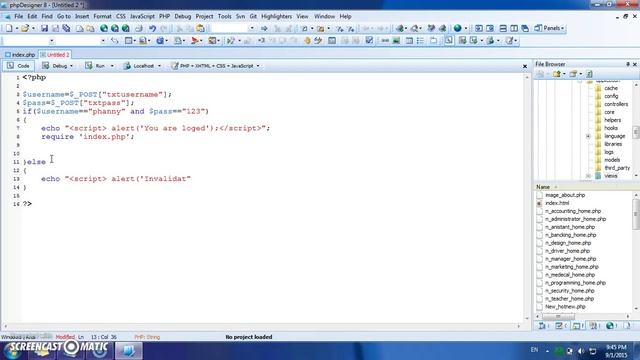The height and width of the screenshot is (360, 640).
Task: Close the File Browser panel
Action: [635, 64]
